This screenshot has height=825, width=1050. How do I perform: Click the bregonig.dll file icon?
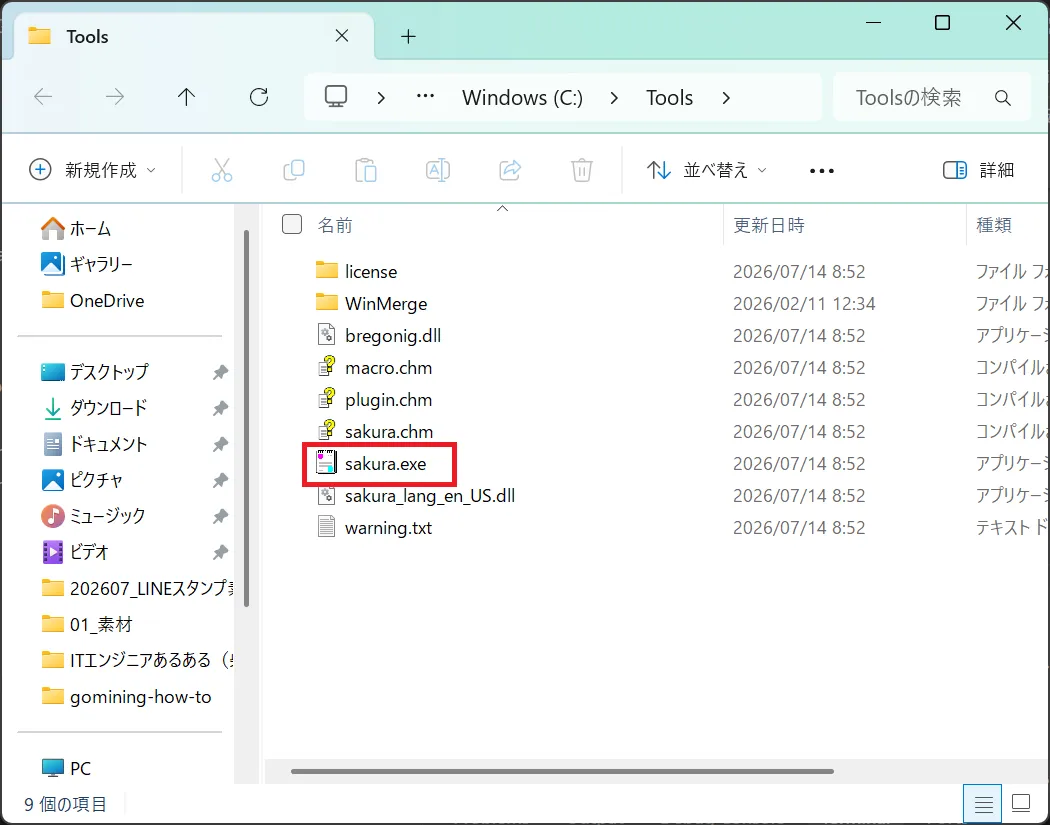326,334
